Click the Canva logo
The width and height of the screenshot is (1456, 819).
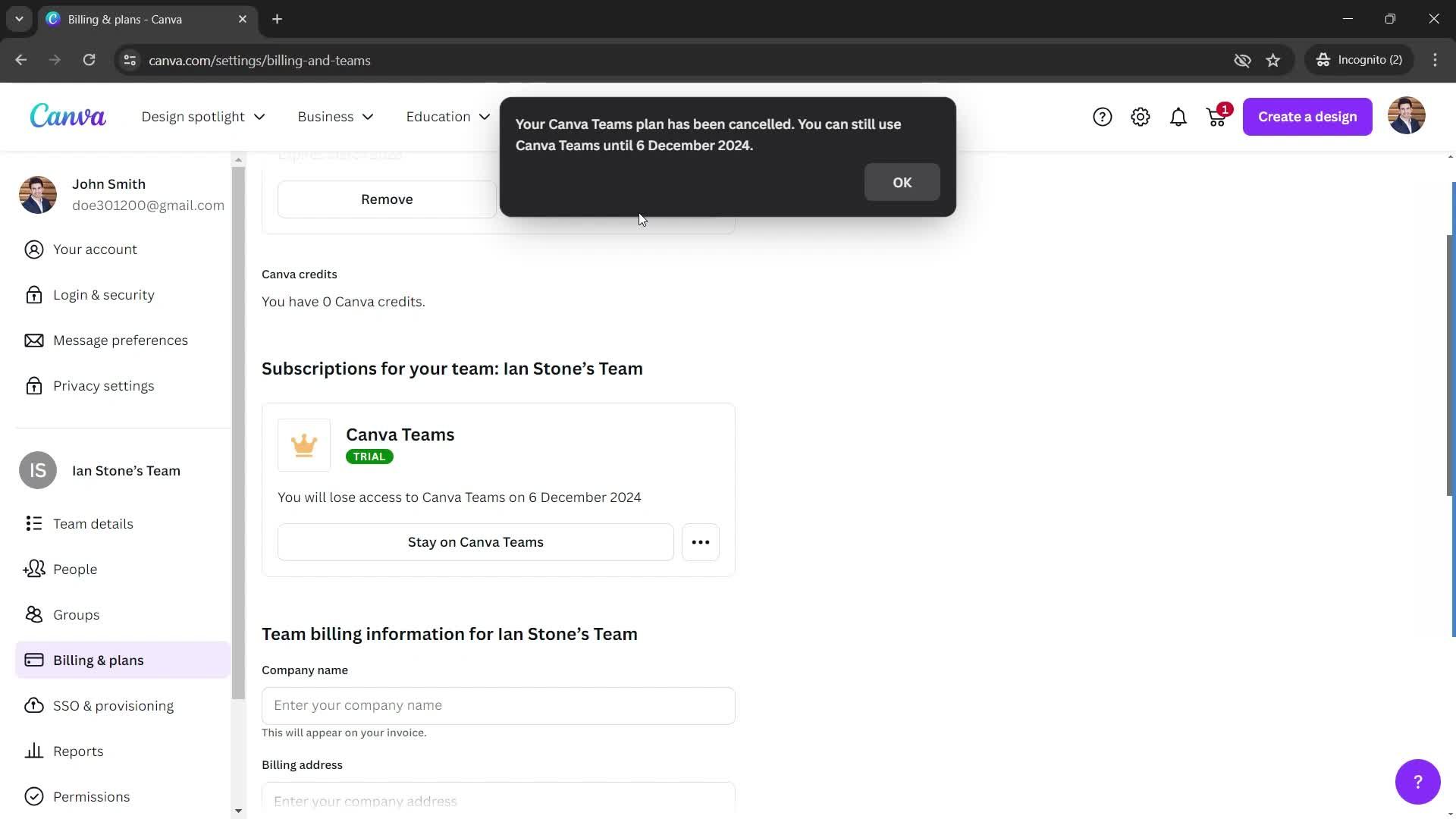pos(67,116)
